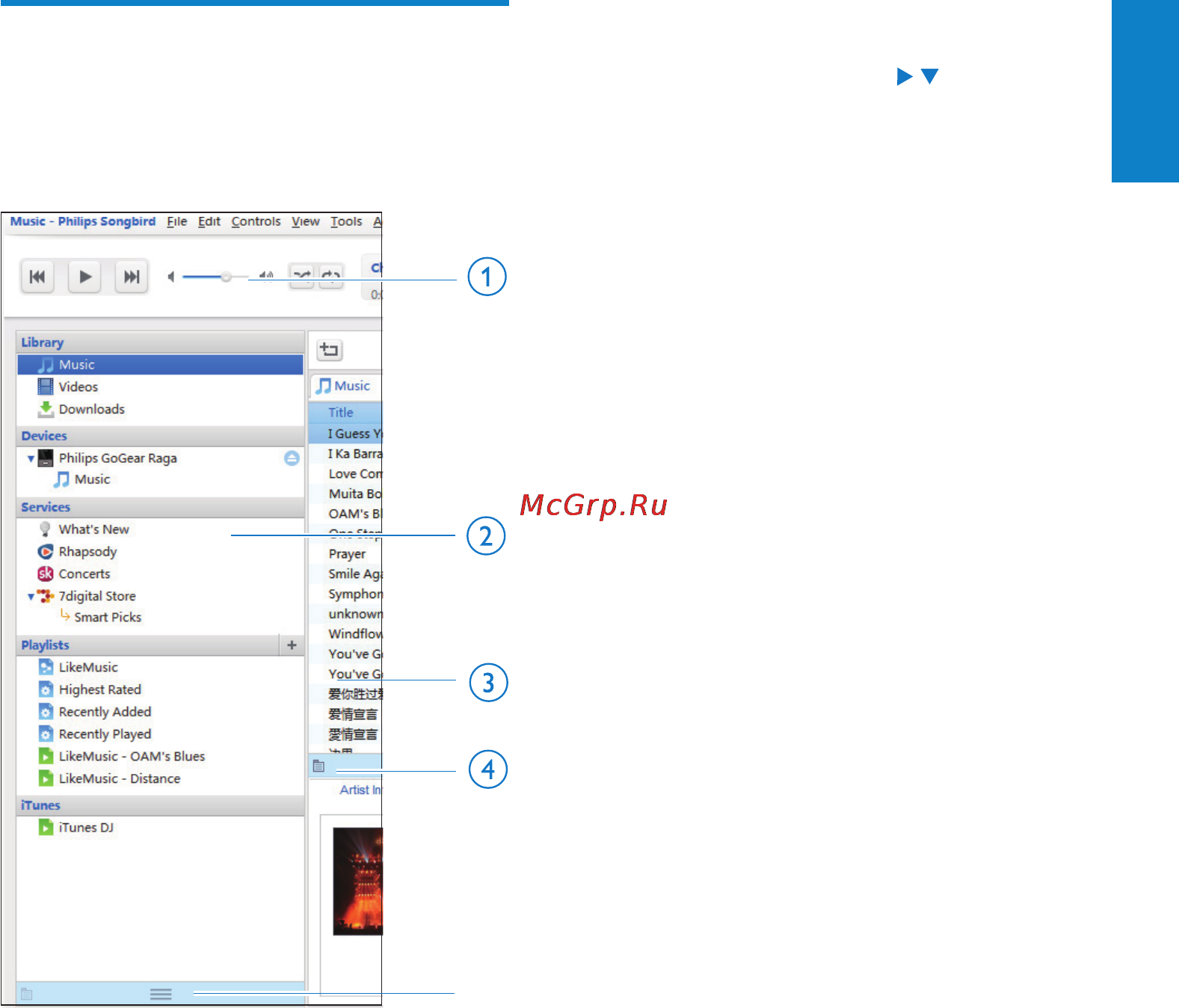
Task: Open the Edit menu
Action: pyautogui.click(x=209, y=221)
